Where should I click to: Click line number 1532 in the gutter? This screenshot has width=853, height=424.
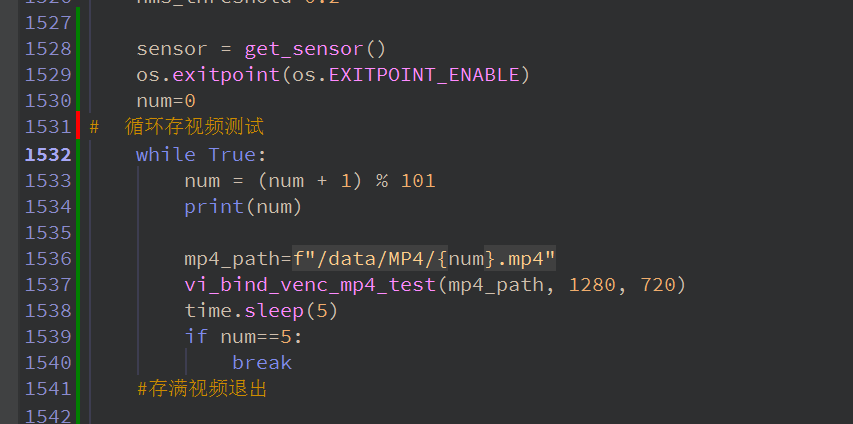tap(46, 154)
